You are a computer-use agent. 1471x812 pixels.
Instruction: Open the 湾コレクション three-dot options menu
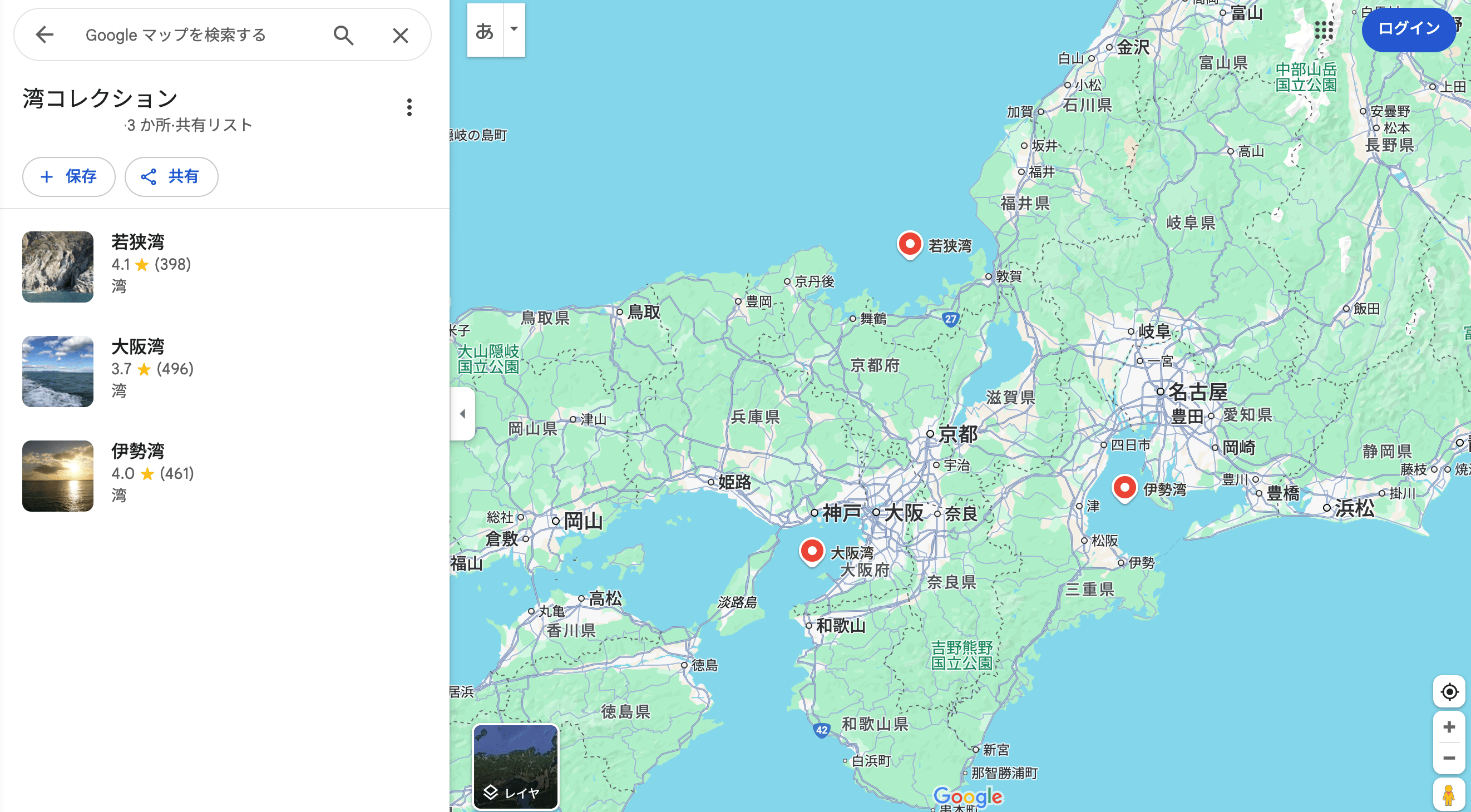click(409, 107)
